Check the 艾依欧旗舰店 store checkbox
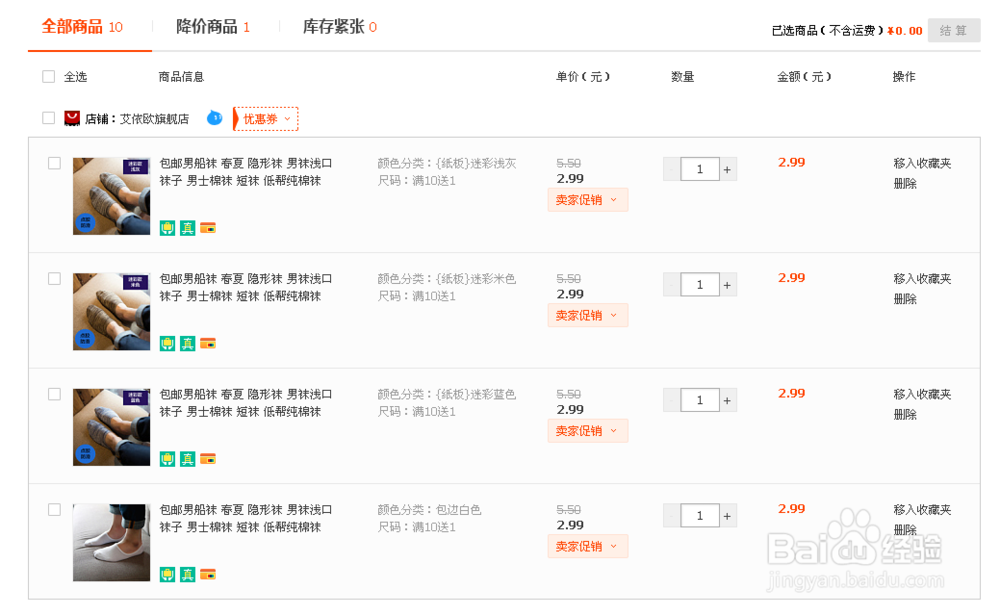This screenshot has height=615, width=1000. coord(49,118)
